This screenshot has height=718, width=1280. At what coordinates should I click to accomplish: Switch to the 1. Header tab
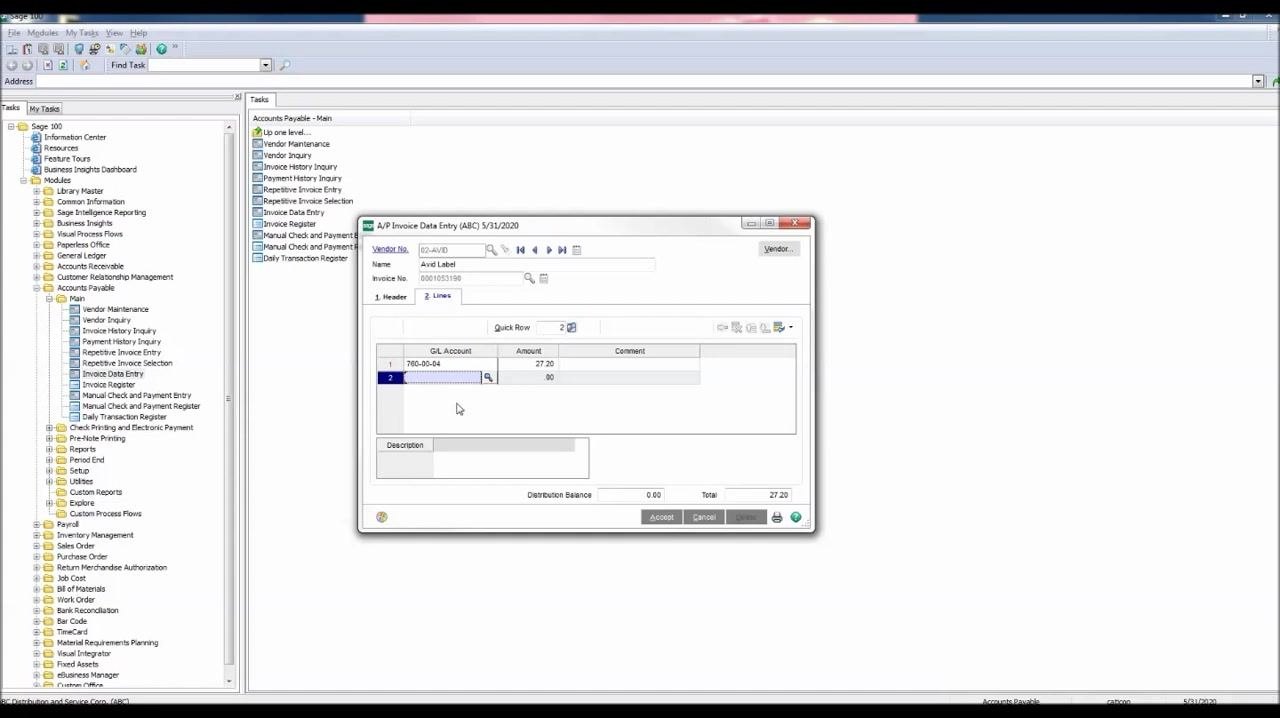391,297
